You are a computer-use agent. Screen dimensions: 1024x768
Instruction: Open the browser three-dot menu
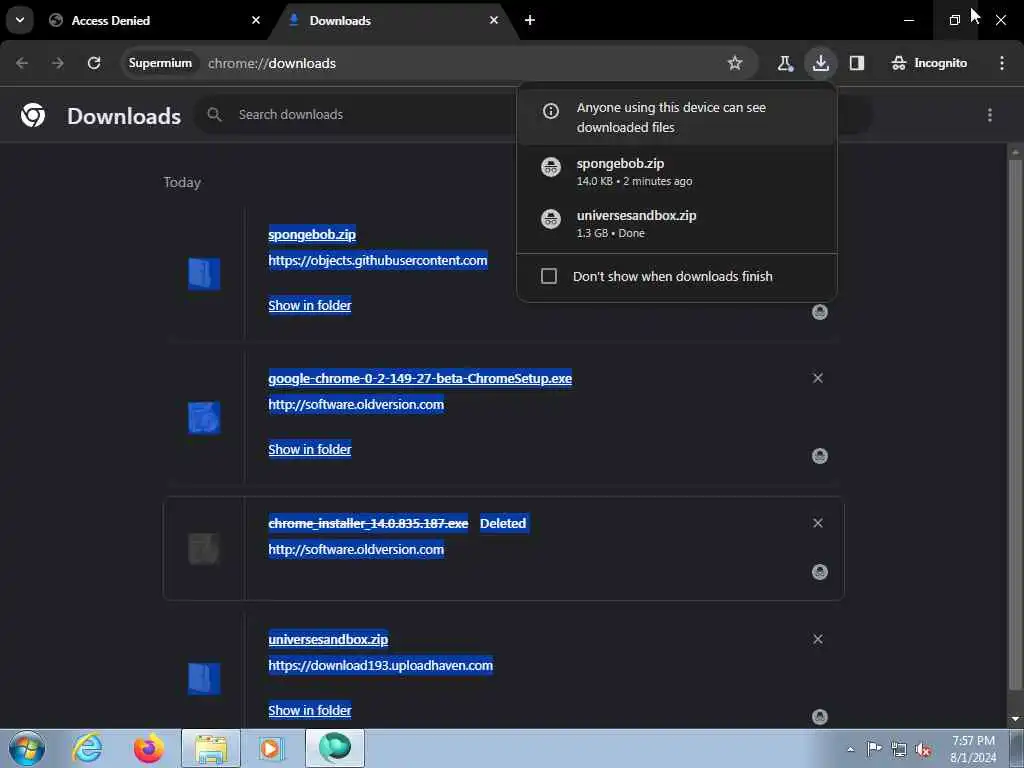1002,63
